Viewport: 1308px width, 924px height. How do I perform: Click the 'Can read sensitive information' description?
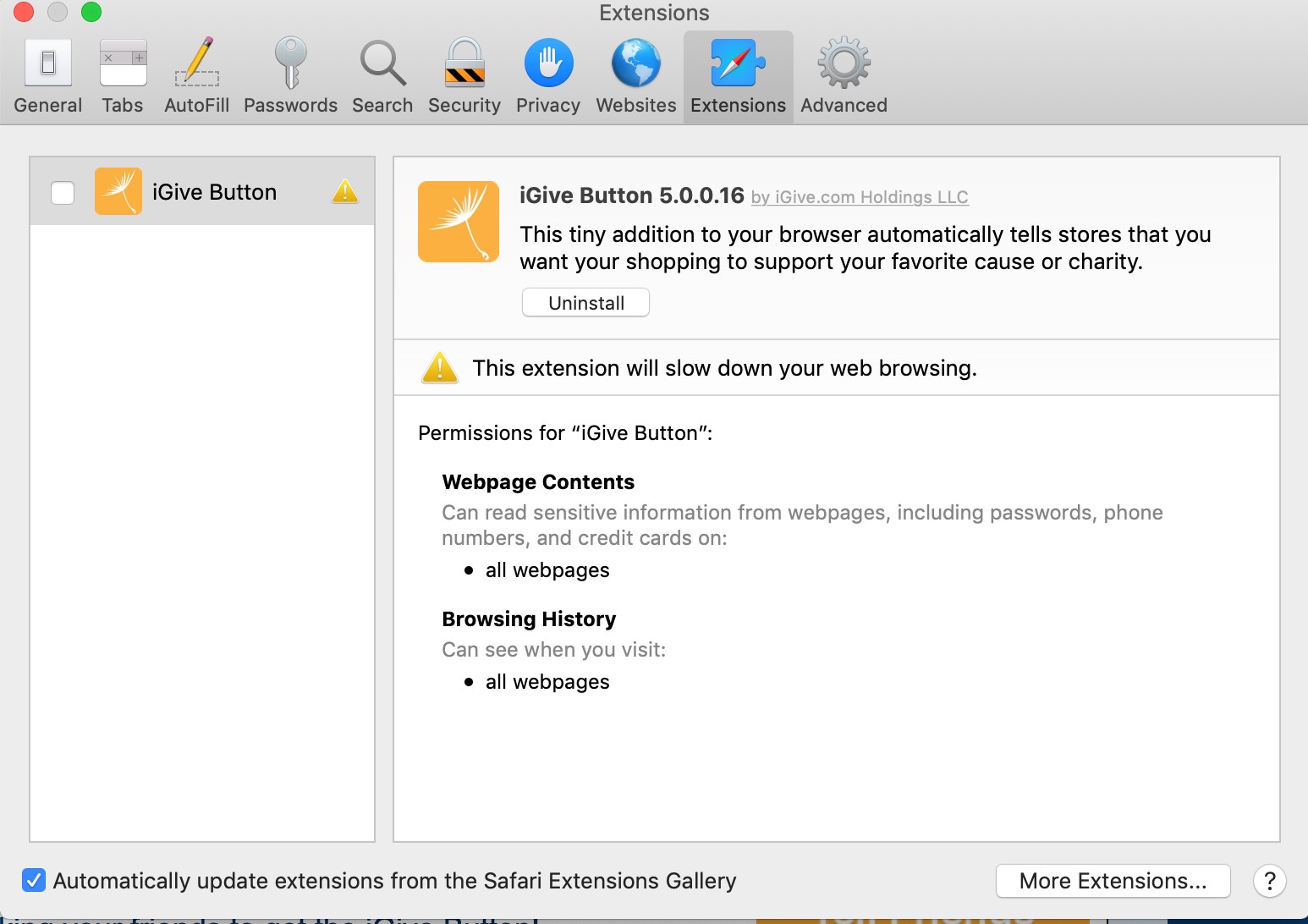tap(802, 525)
